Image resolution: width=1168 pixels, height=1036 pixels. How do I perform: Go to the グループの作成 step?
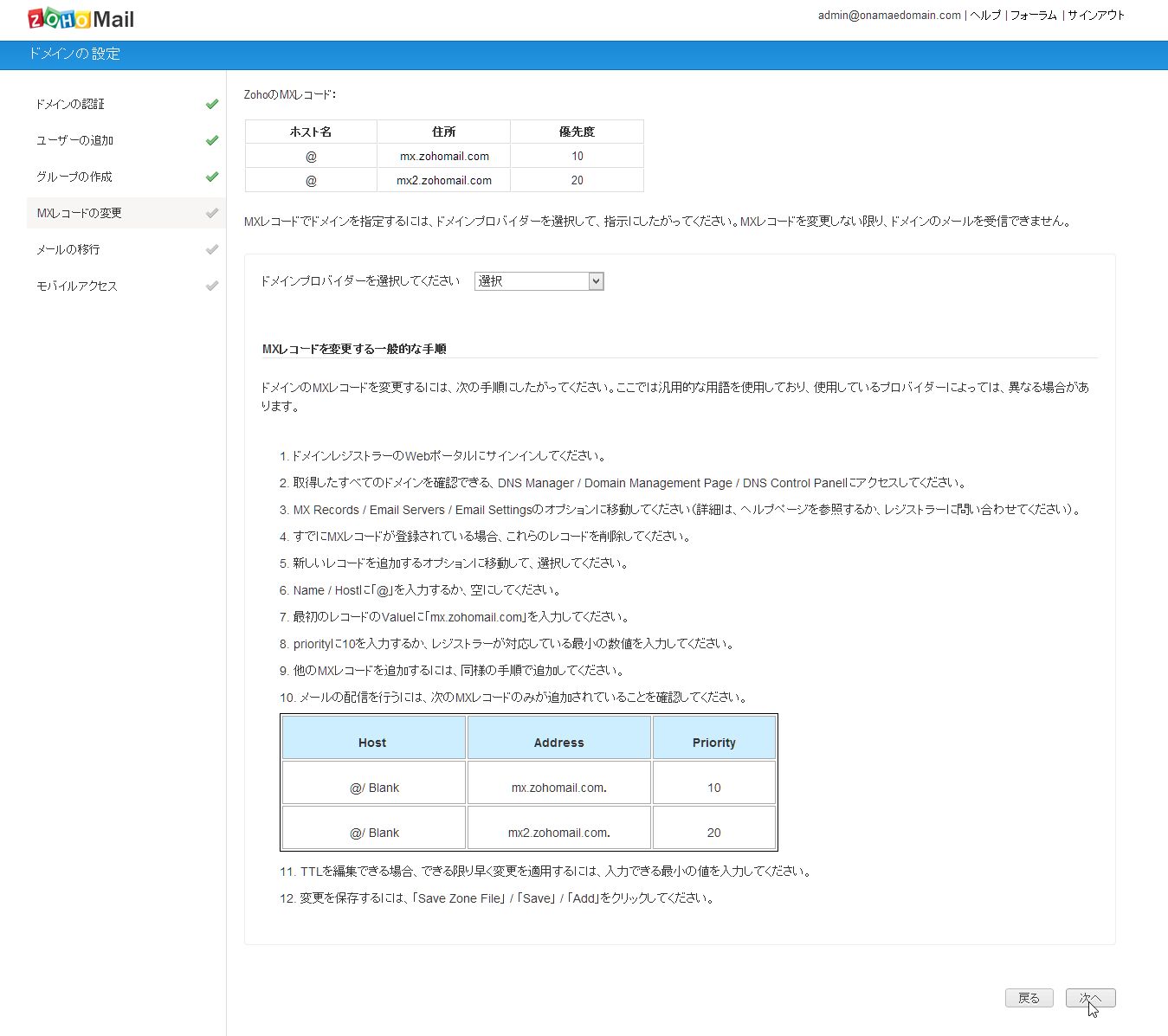point(74,177)
